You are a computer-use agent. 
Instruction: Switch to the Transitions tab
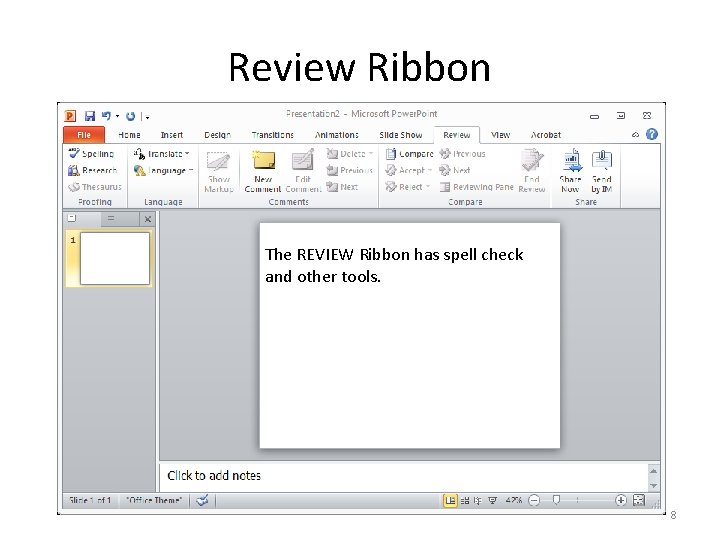coord(272,135)
